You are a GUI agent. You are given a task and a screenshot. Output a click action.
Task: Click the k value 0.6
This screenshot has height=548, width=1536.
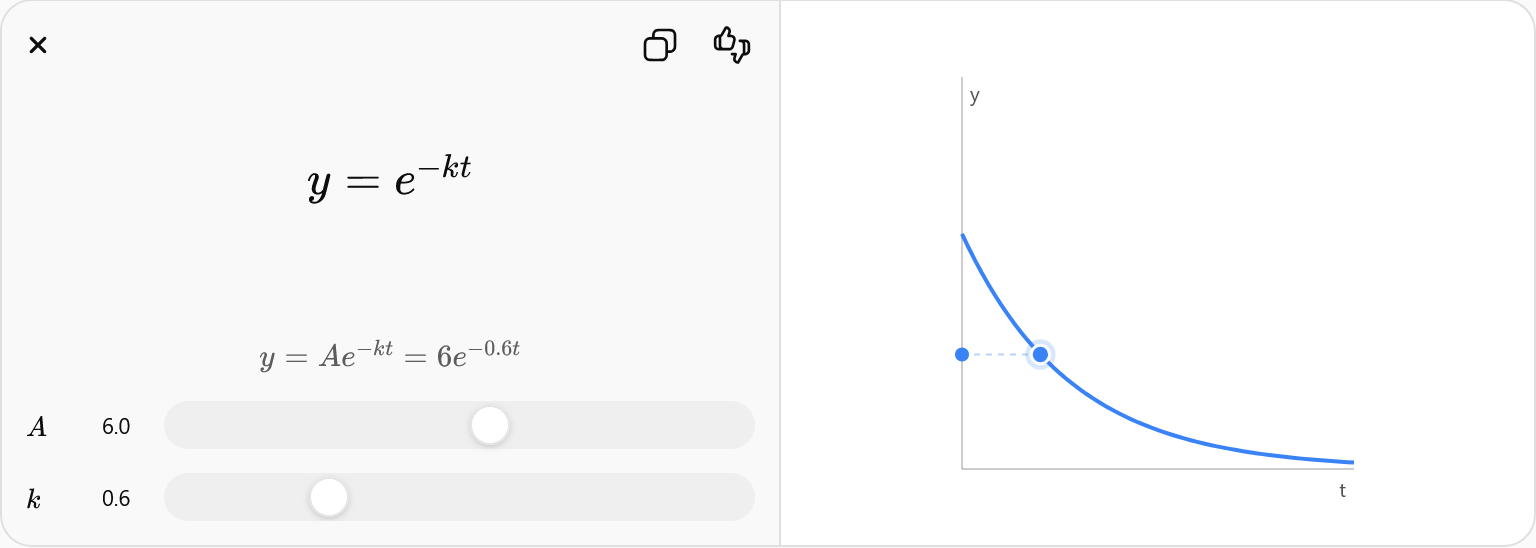(116, 498)
